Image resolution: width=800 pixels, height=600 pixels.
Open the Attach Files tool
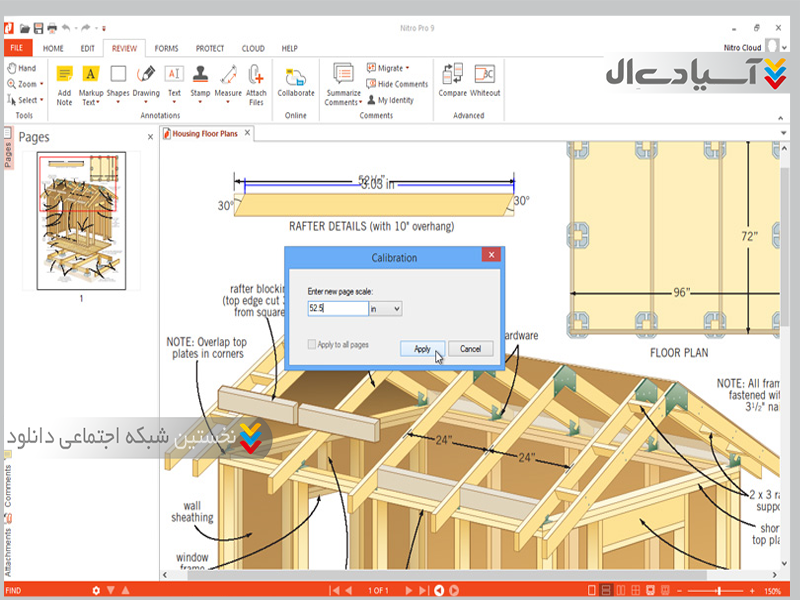click(256, 75)
